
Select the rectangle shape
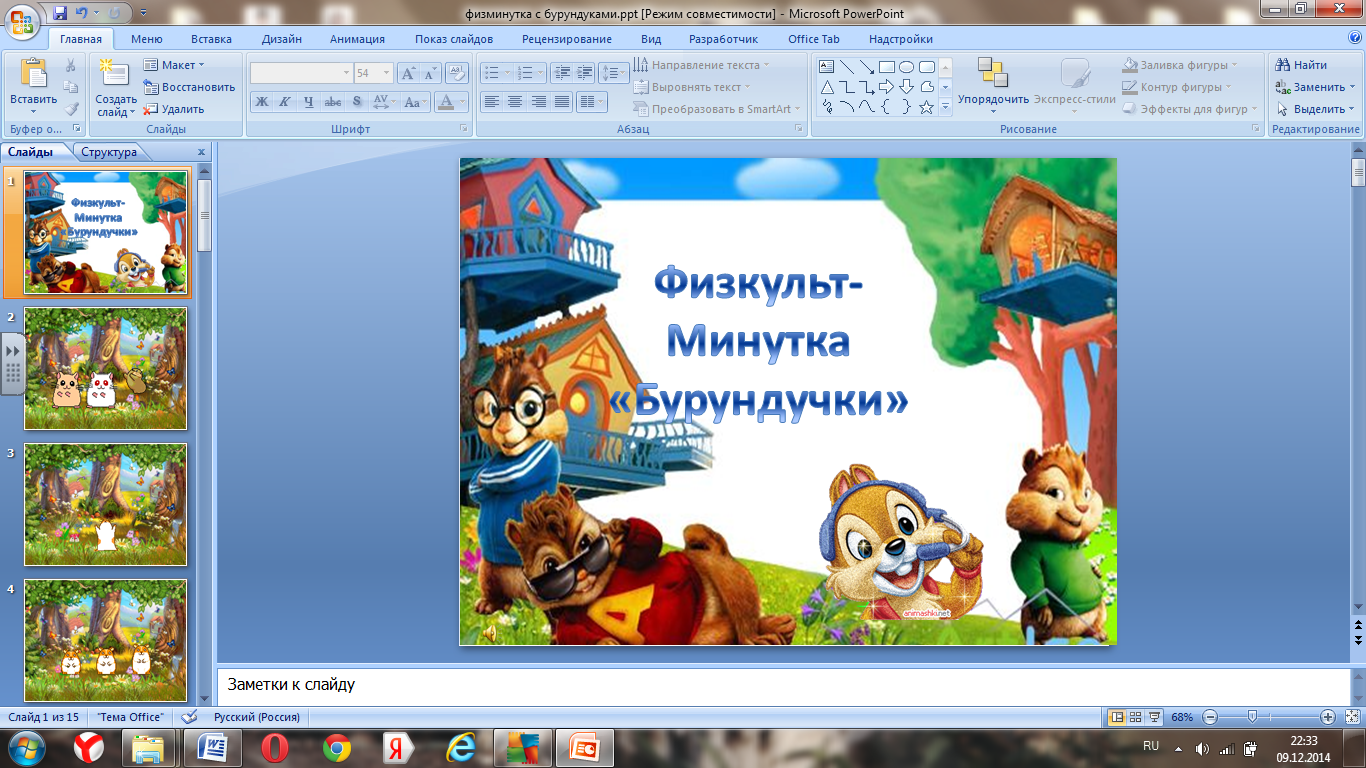click(x=887, y=67)
